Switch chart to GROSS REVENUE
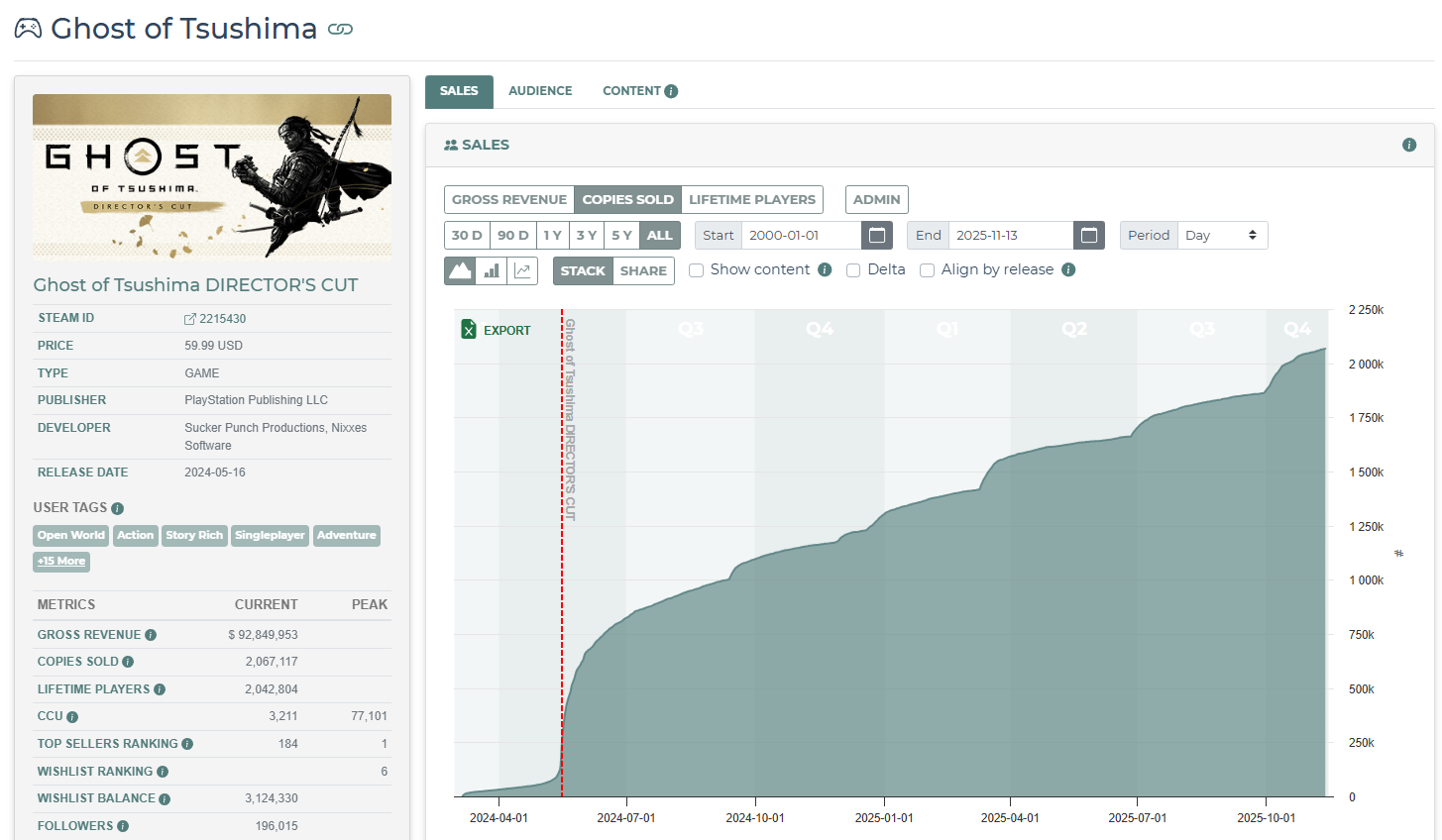 click(x=509, y=199)
